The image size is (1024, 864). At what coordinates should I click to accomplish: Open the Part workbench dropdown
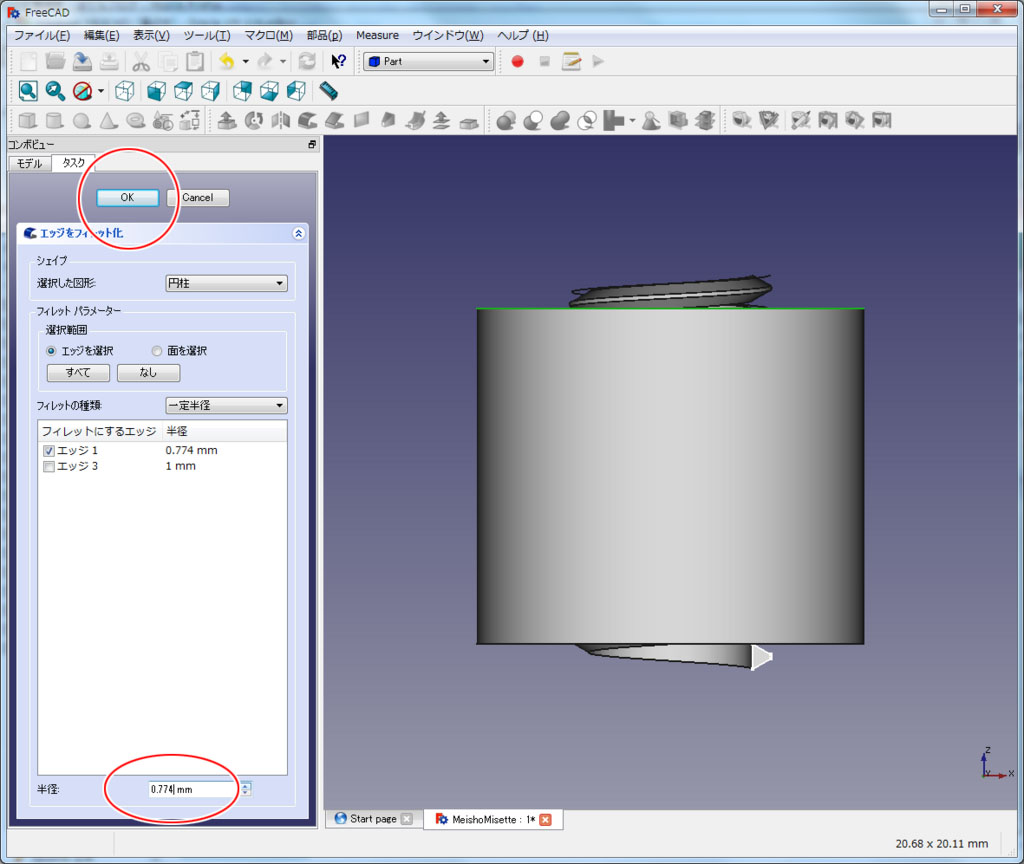tap(428, 61)
